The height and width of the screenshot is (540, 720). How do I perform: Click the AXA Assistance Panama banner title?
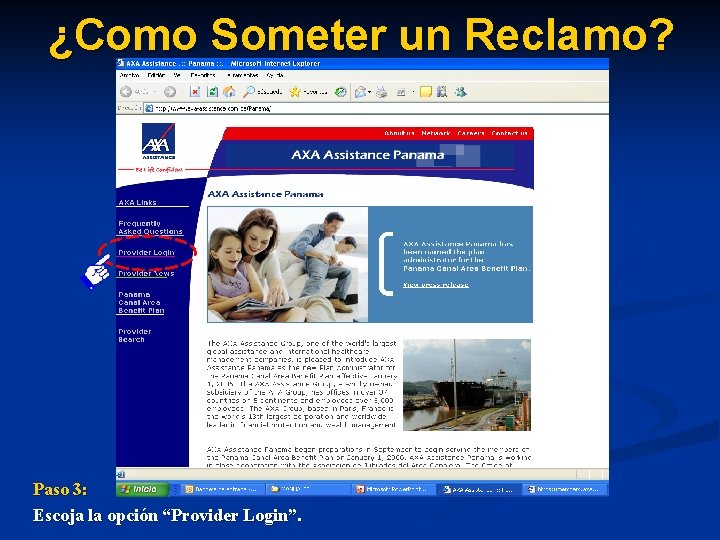[x=367, y=155]
